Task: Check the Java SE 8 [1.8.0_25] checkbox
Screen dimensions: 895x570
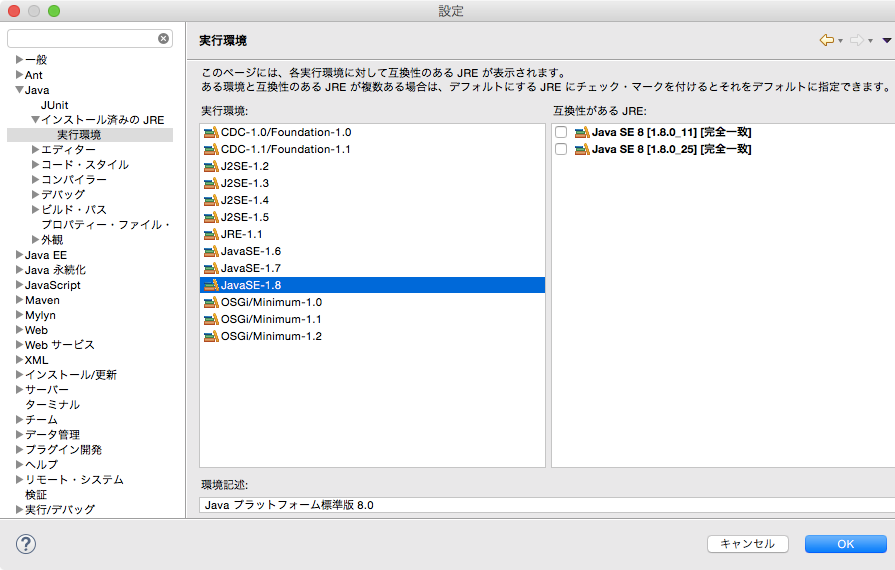Action: pos(561,149)
